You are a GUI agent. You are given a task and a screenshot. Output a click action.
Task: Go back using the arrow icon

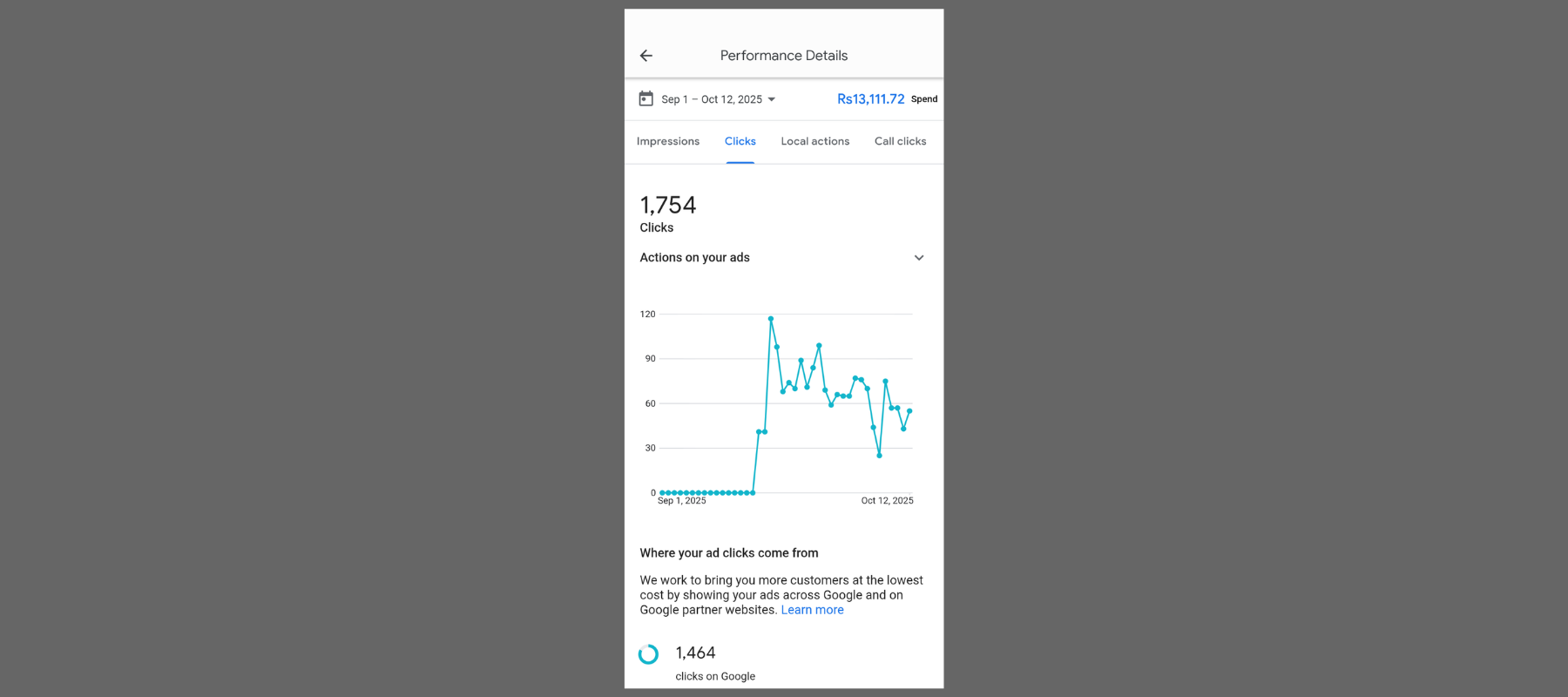[x=646, y=56]
